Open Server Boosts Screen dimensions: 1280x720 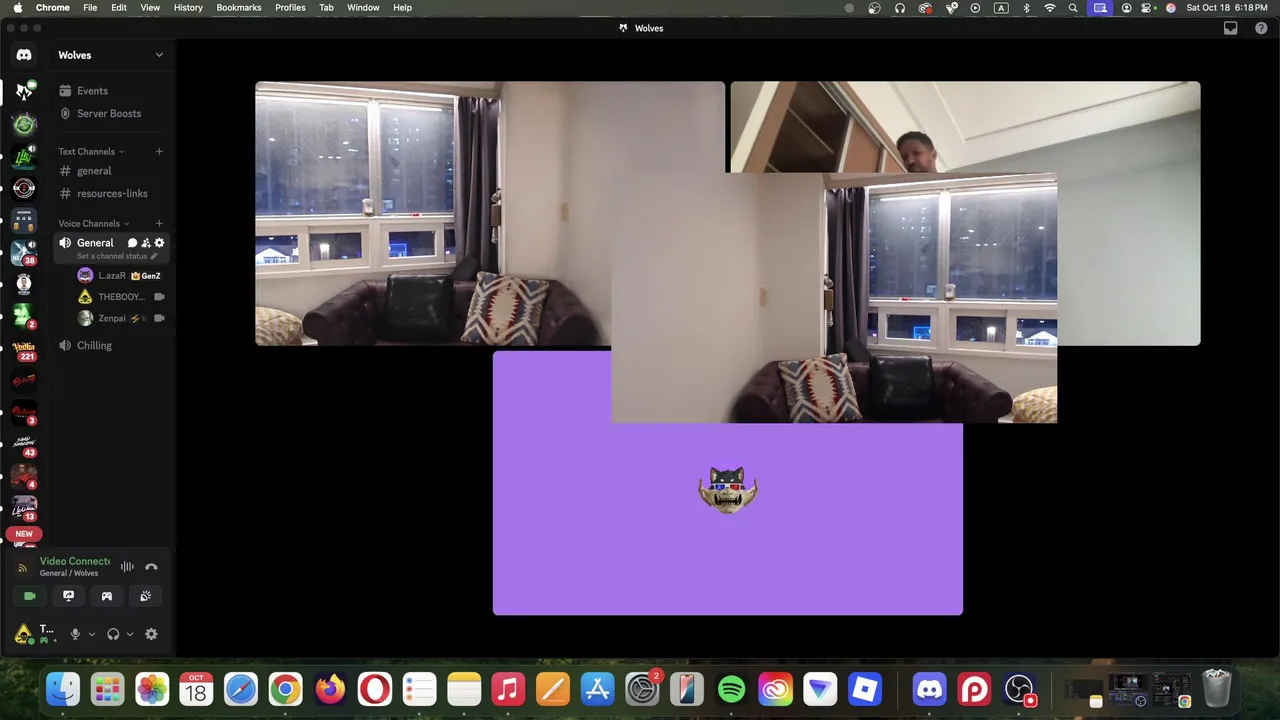point(111,113)
